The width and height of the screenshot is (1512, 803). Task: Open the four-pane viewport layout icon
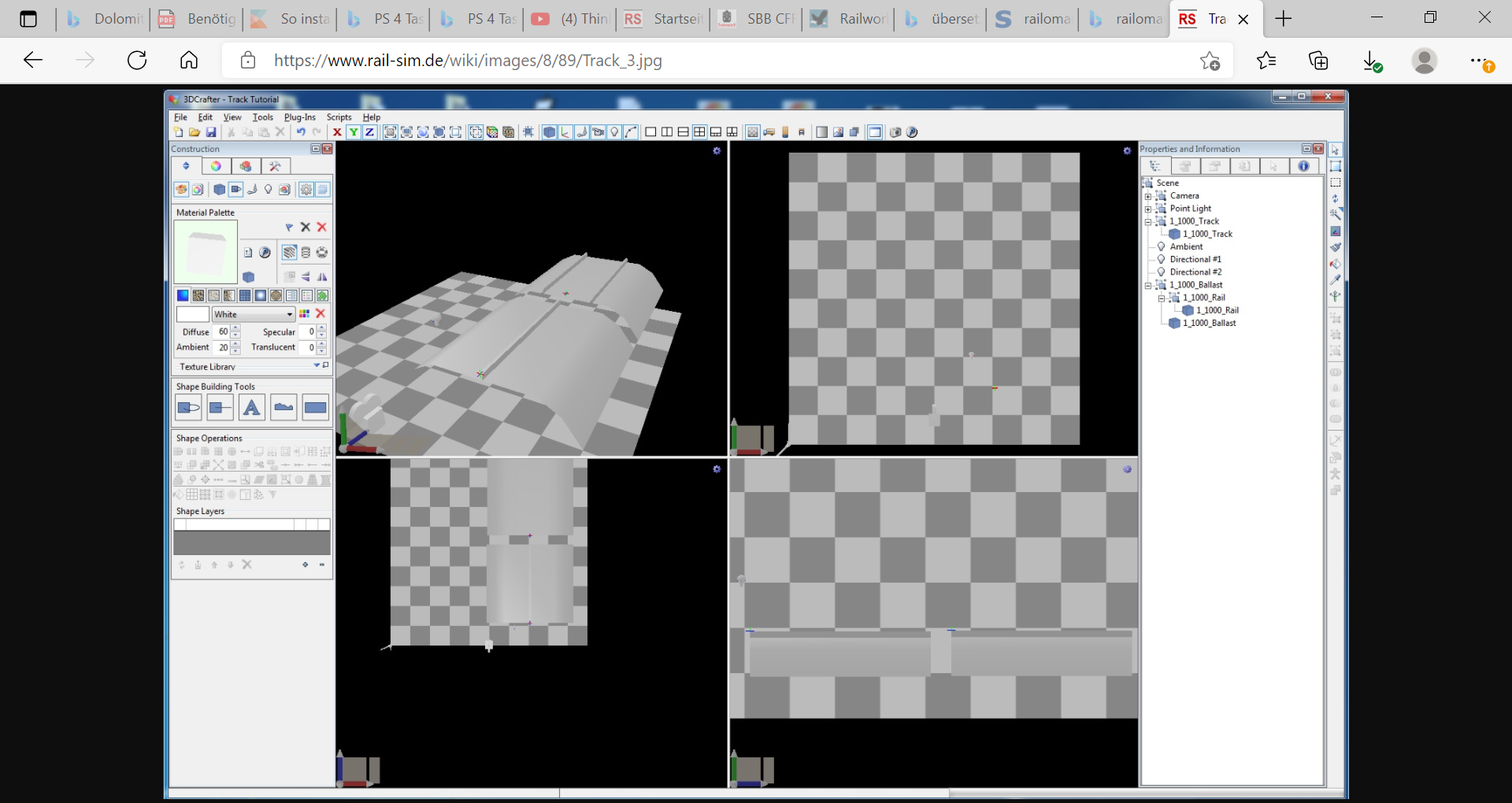coord(699,132)
